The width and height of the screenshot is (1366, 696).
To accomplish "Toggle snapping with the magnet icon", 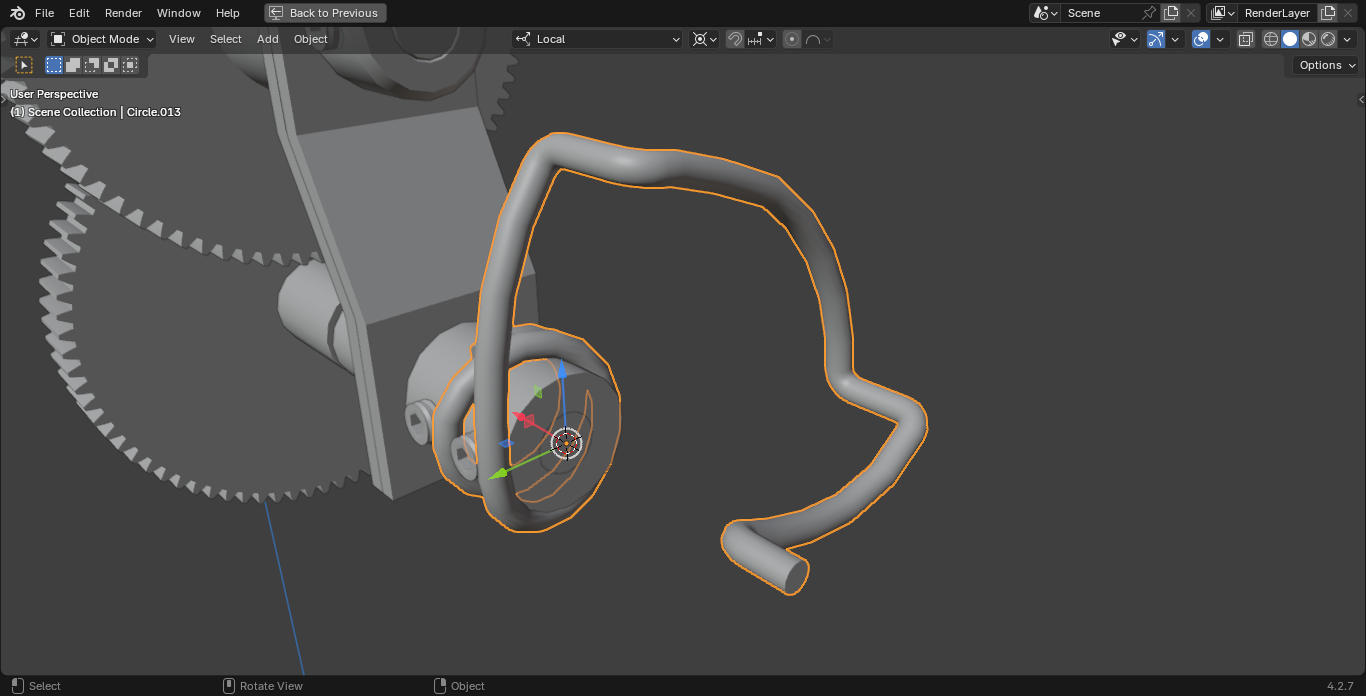I will coord(735,39).
